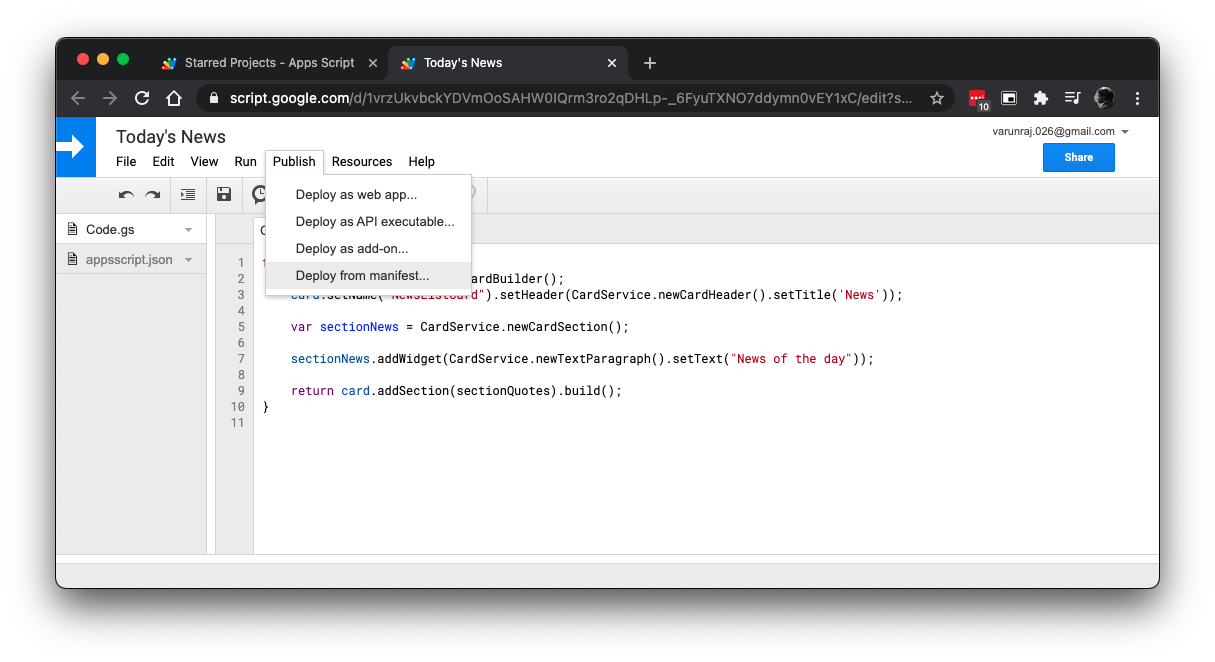Click the blue Share button
The image size is (1215, 662).
pos(1078,158)
